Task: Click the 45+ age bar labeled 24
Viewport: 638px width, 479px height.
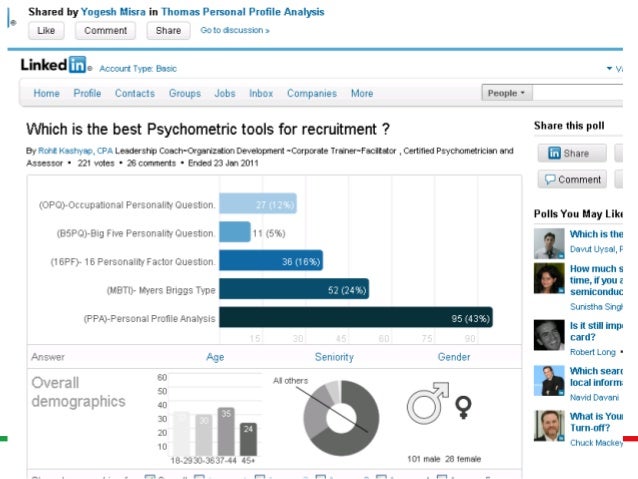Action: [x=248, y=439]
